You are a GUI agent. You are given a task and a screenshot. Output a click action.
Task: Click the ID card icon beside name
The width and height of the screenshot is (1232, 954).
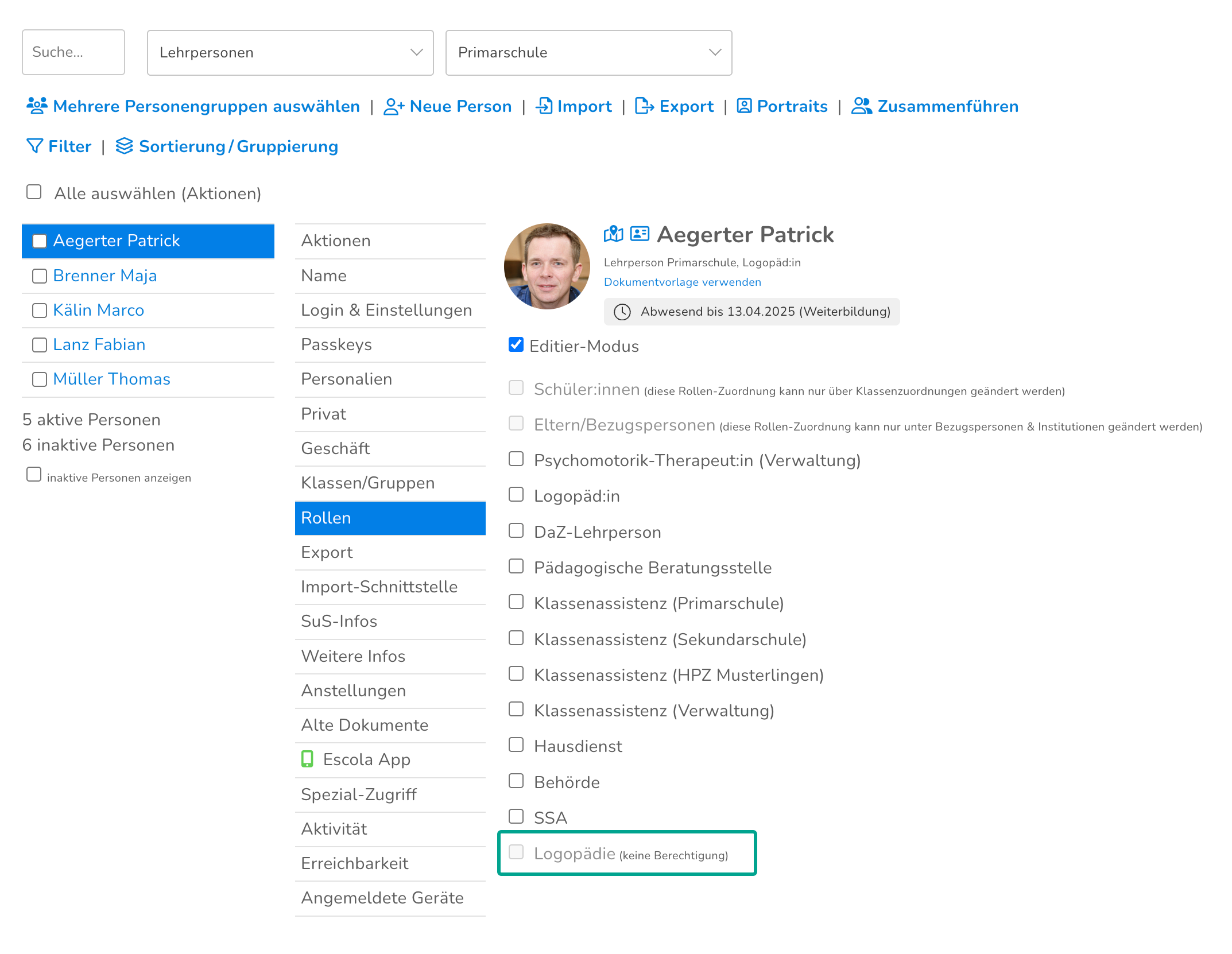639,234
